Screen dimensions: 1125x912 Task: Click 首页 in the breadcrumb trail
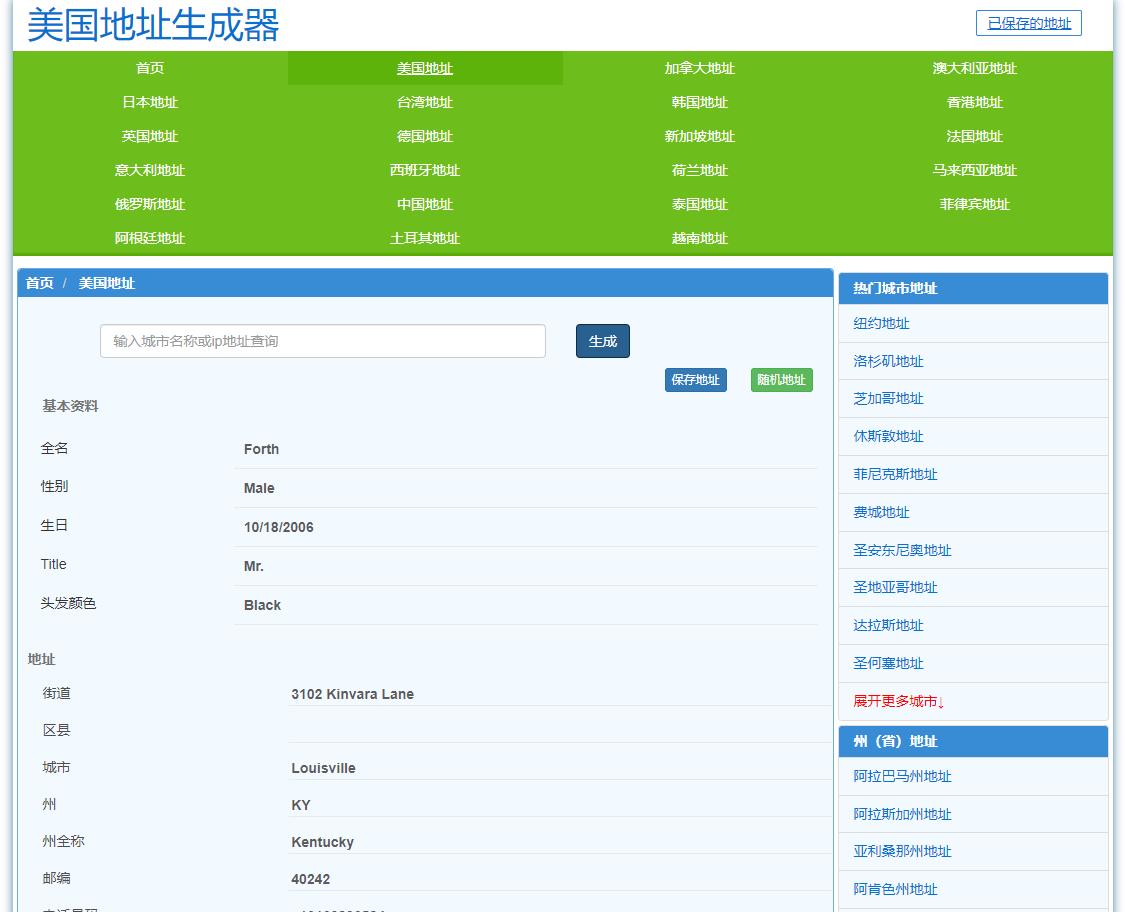pos(38,284)
